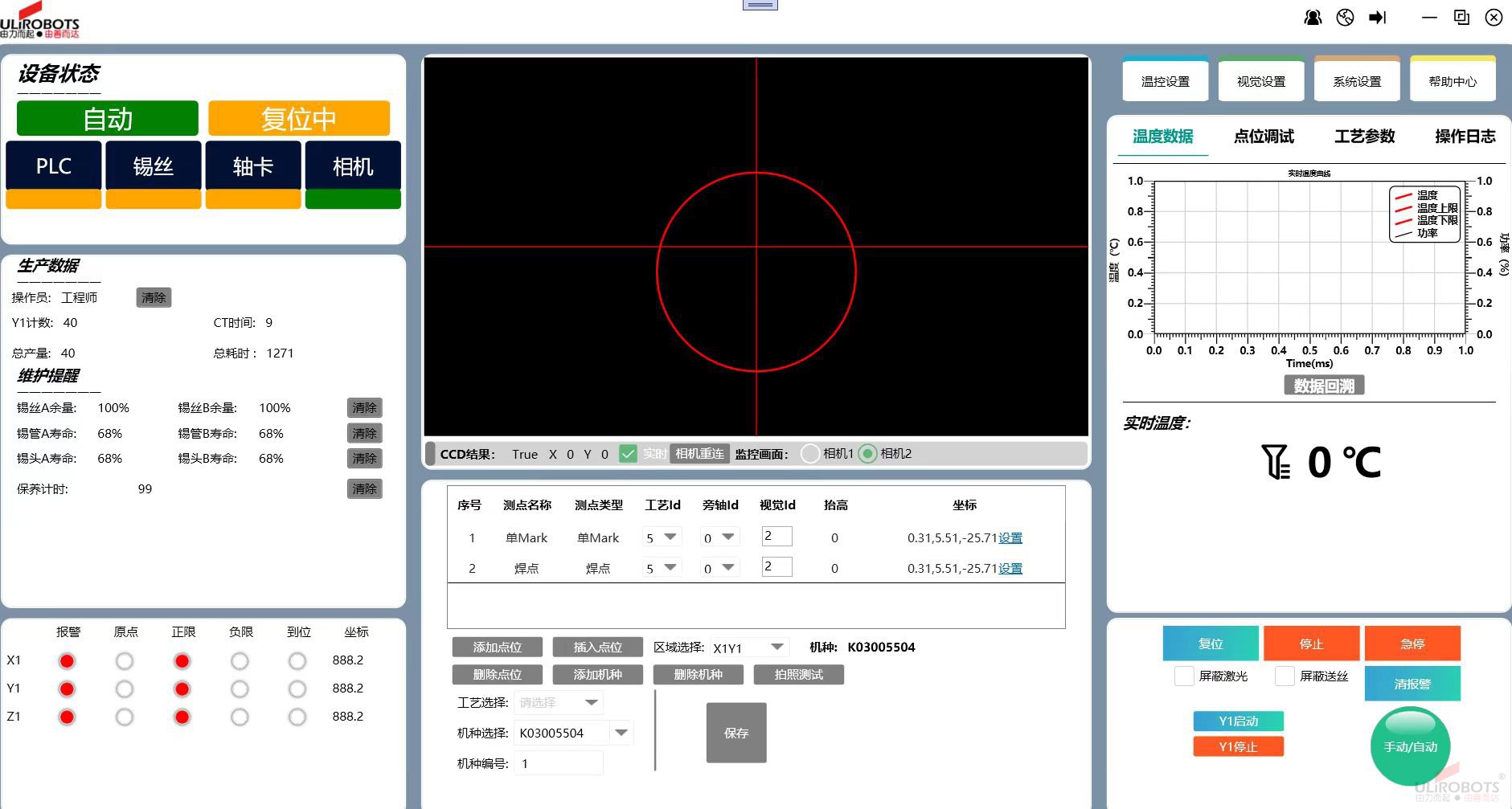Enable the 屏蔽激光 checkbox
The width and height of the screenshot is (1512, 809).
[1184, 676]
